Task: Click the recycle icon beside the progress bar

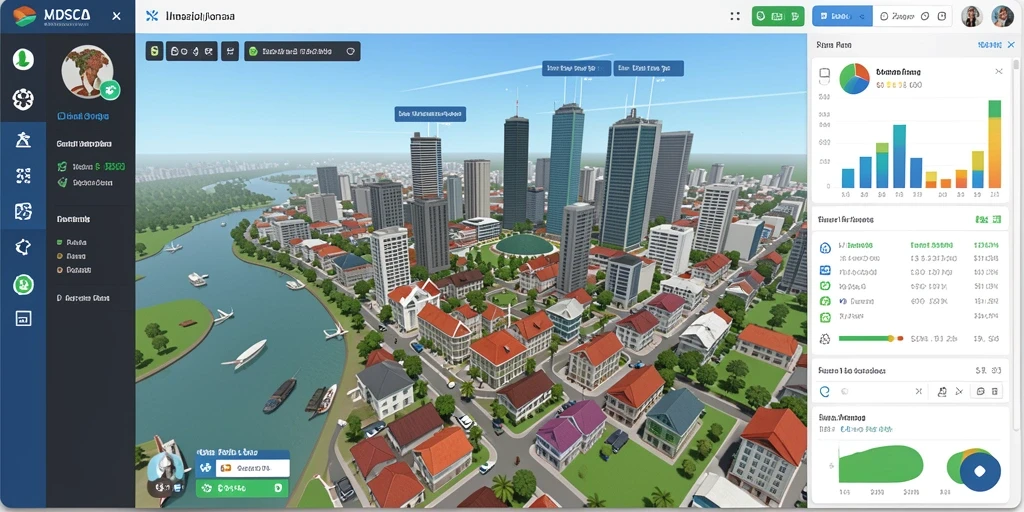Action: [825, 338]
